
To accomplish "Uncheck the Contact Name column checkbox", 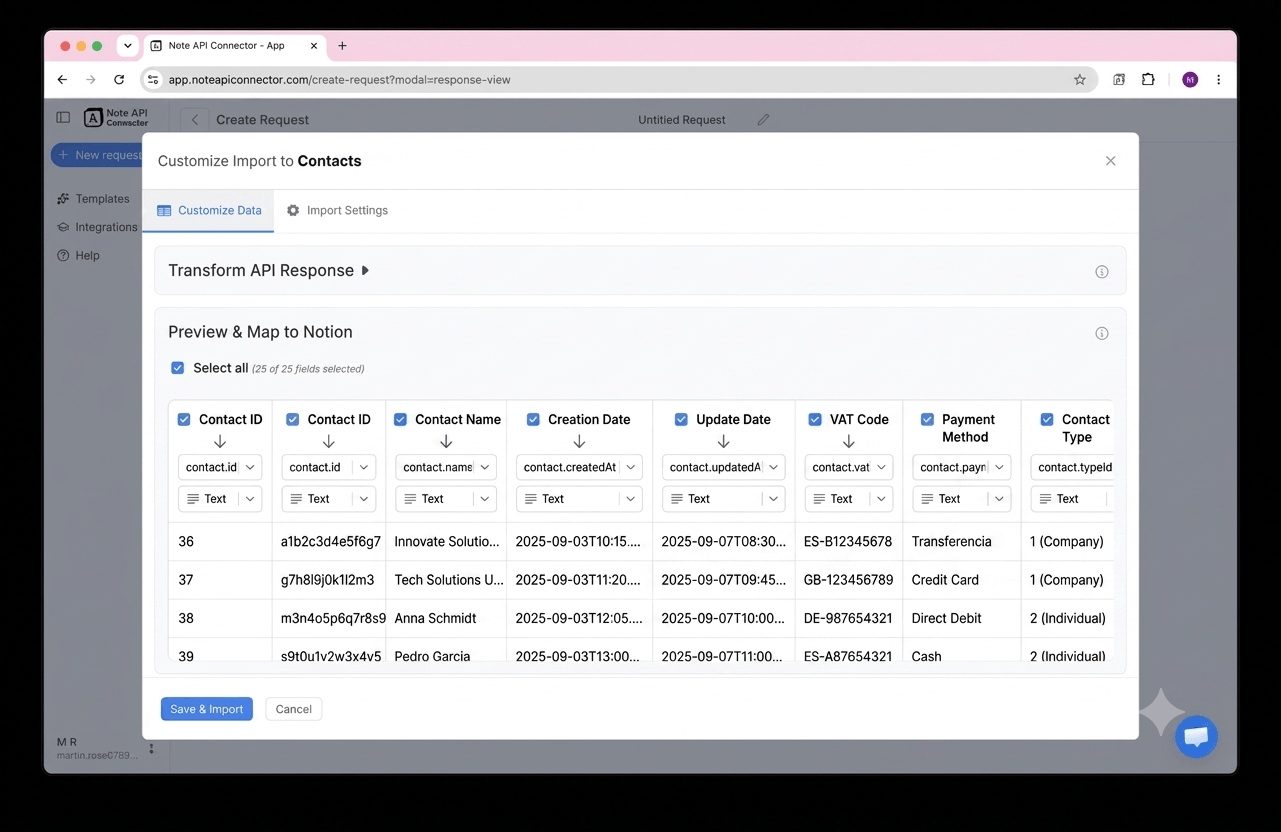I will coord(400,420).
